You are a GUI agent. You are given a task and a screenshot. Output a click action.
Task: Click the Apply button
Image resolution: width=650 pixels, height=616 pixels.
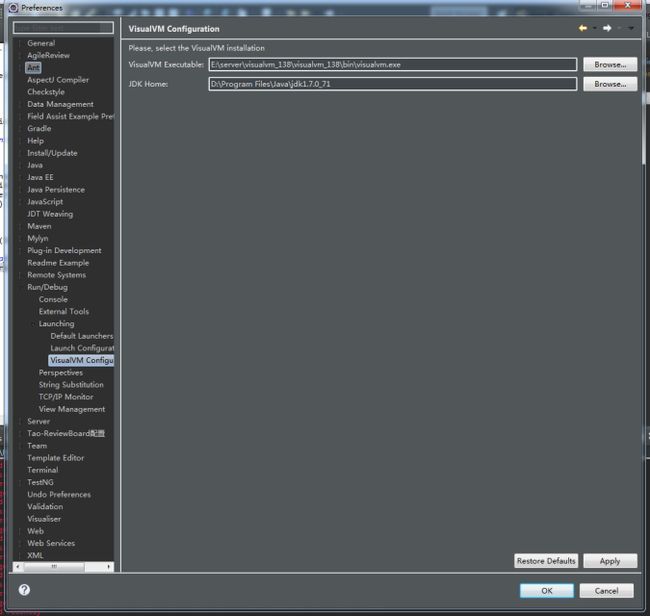[610, 560]
